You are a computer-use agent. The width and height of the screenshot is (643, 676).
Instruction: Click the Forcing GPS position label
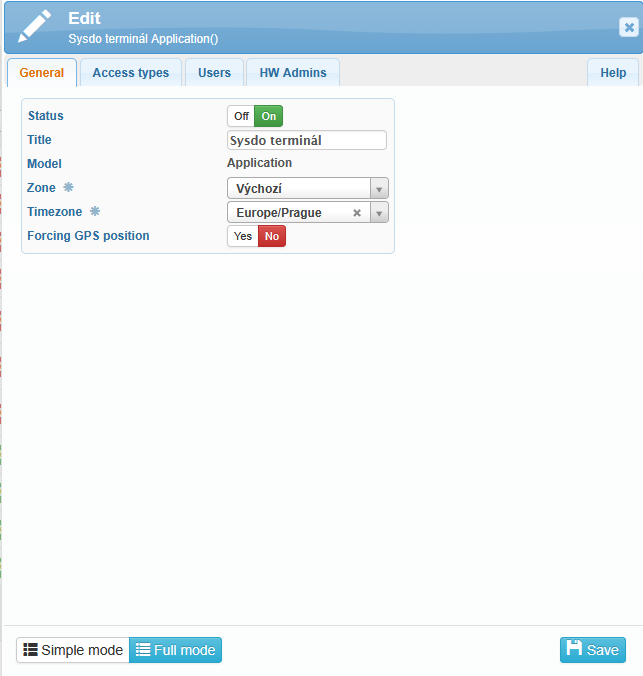tap(88, 236)
